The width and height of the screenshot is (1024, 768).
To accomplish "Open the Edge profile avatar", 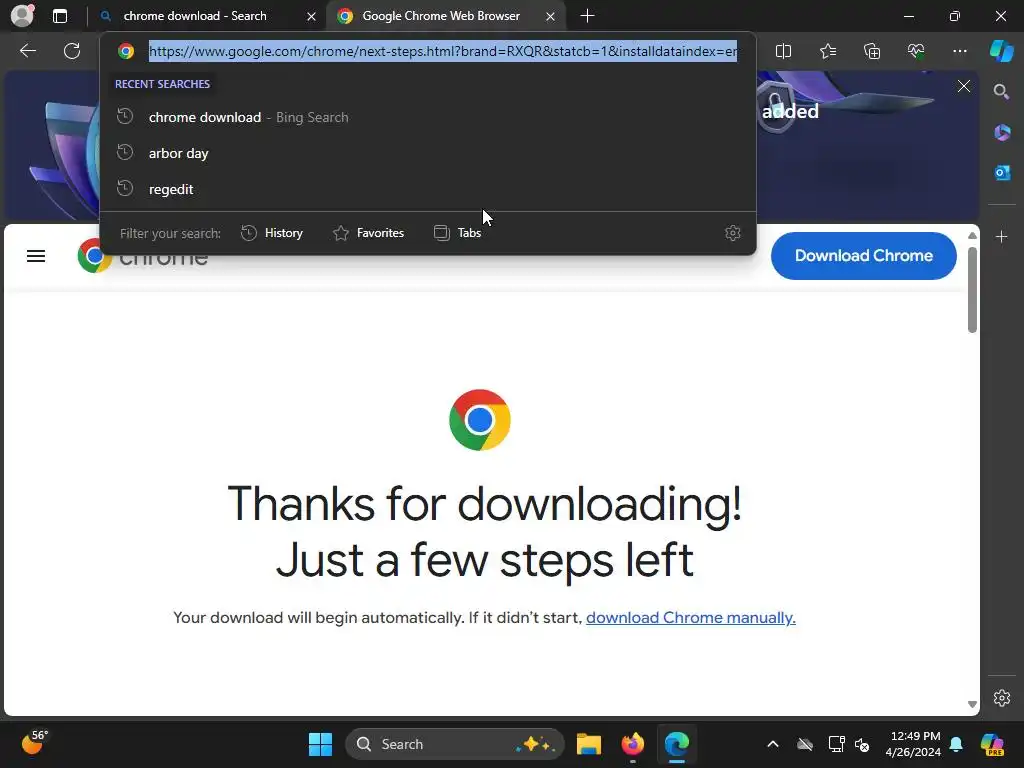I will click(22, 16).
